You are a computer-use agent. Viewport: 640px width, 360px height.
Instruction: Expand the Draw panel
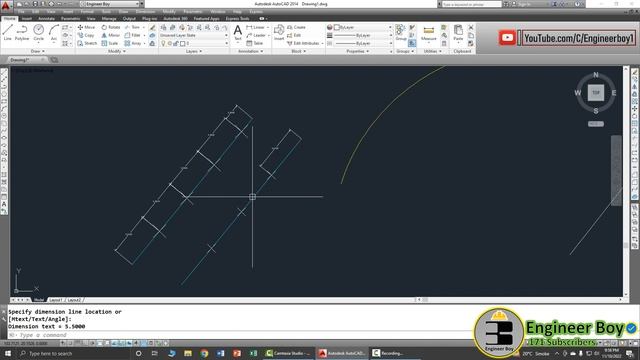(38, 51)
